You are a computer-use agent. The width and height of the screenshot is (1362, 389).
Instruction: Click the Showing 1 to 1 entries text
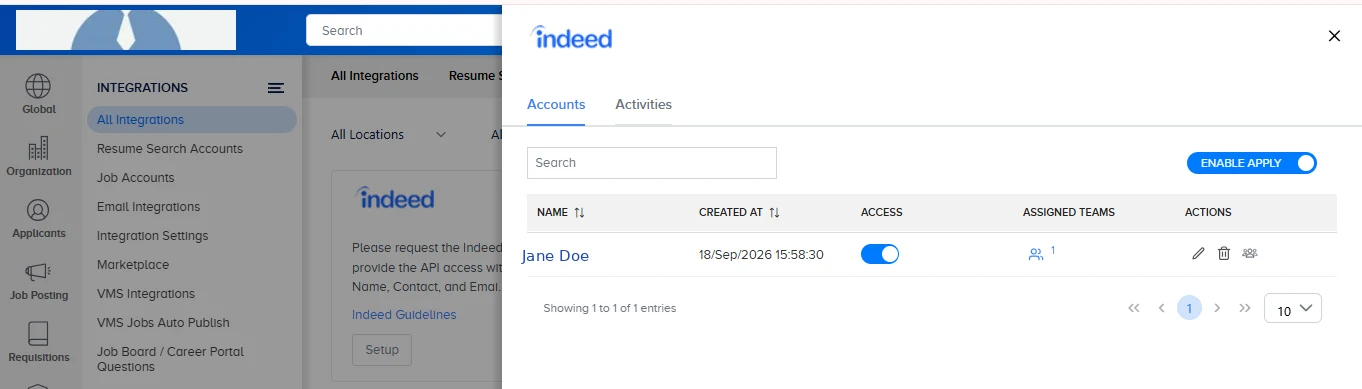click(610, 308)
